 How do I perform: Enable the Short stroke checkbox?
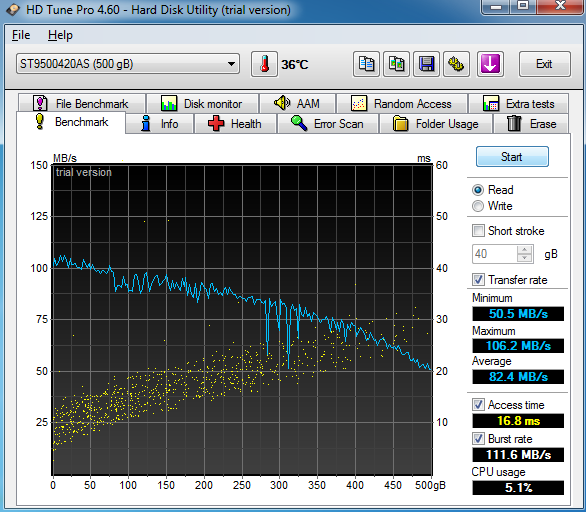pyautogui.click(x=478, y=231)
